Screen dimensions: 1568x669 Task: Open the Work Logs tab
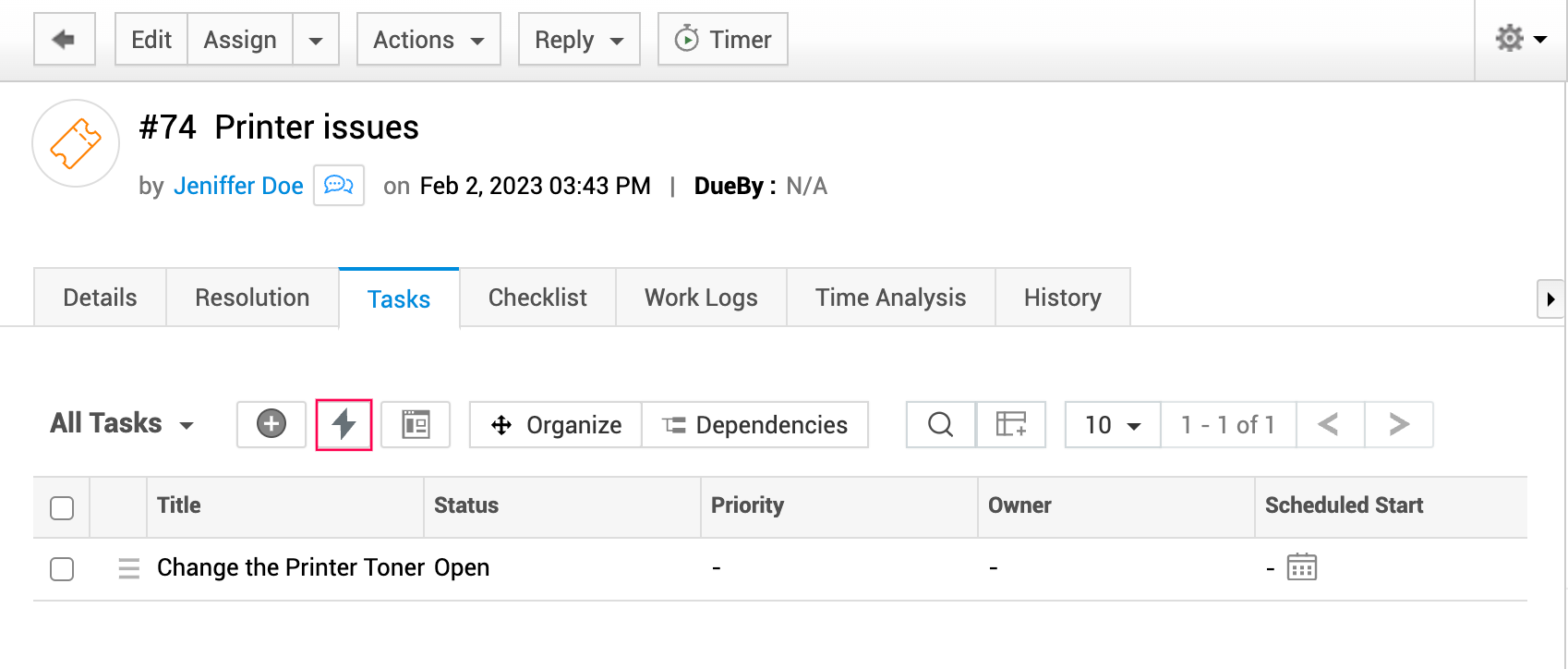pos(701,298)
